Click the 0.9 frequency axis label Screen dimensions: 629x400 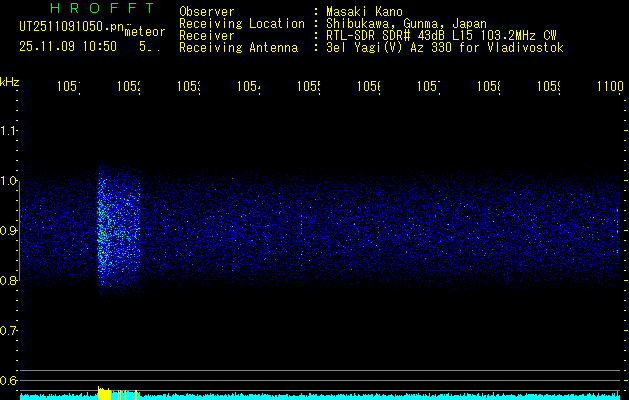click(8, 231)
